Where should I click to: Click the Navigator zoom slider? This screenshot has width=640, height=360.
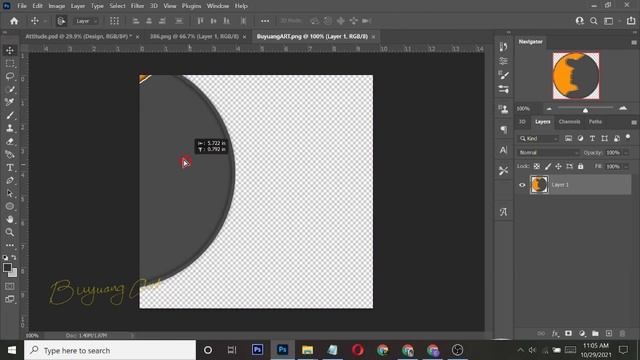click(x=585, y=109)
